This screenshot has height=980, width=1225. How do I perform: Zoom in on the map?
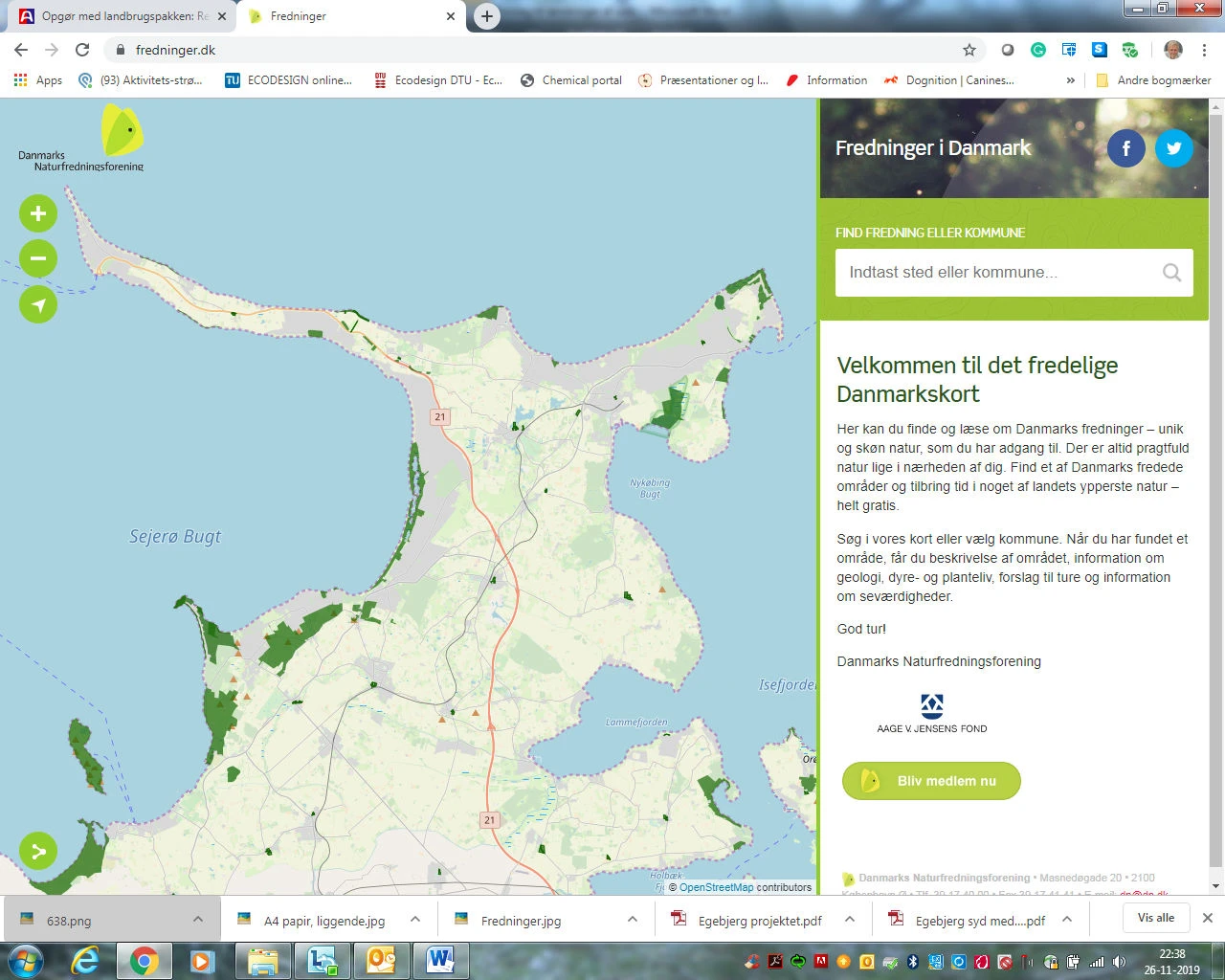coord(38,213)
